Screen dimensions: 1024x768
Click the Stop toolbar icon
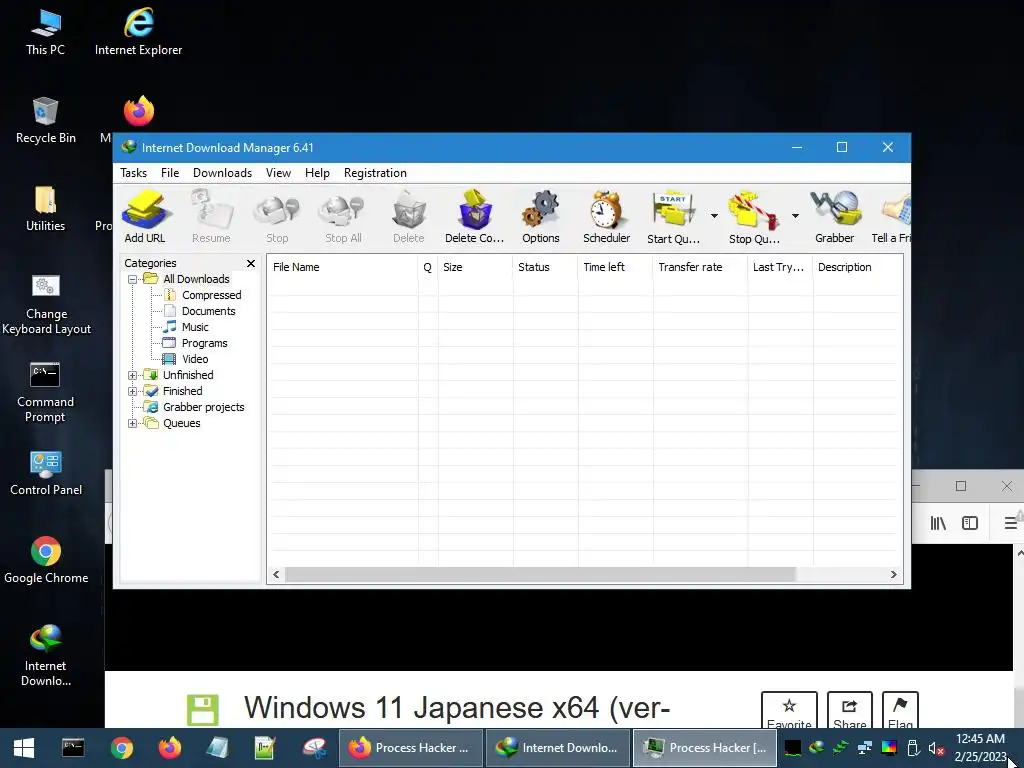coord(277,217)
